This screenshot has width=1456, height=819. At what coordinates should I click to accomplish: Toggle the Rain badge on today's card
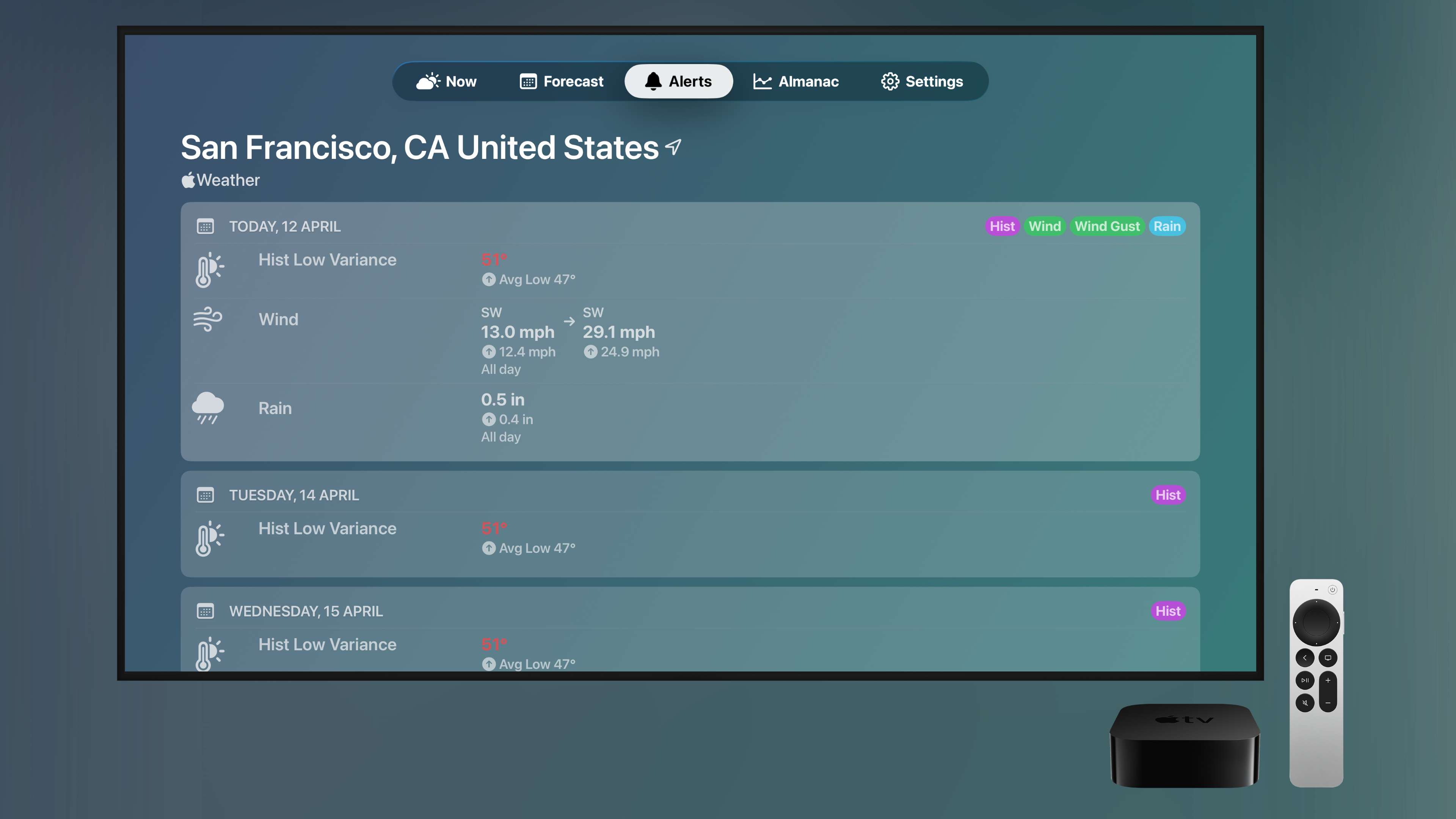[x=1167, y=226]
